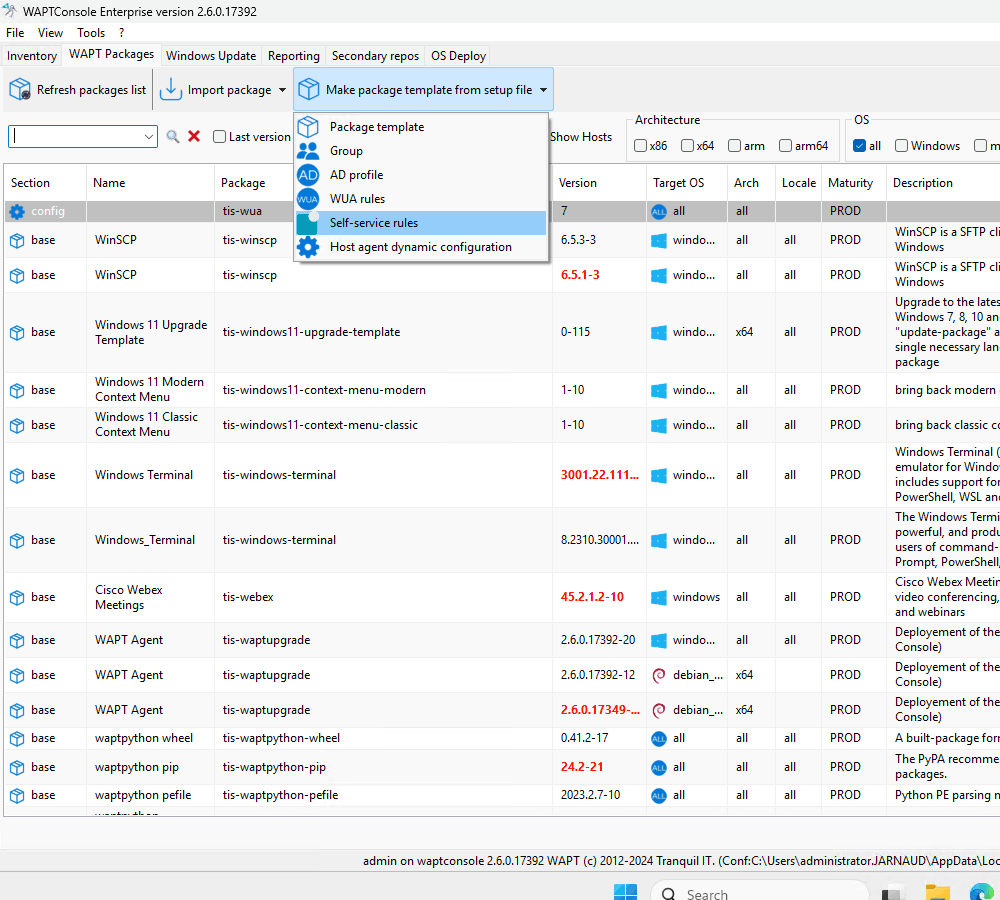Select red version 45.2.1.2-10 cell
The image size is (1000, 900).
tap(599, 598)
